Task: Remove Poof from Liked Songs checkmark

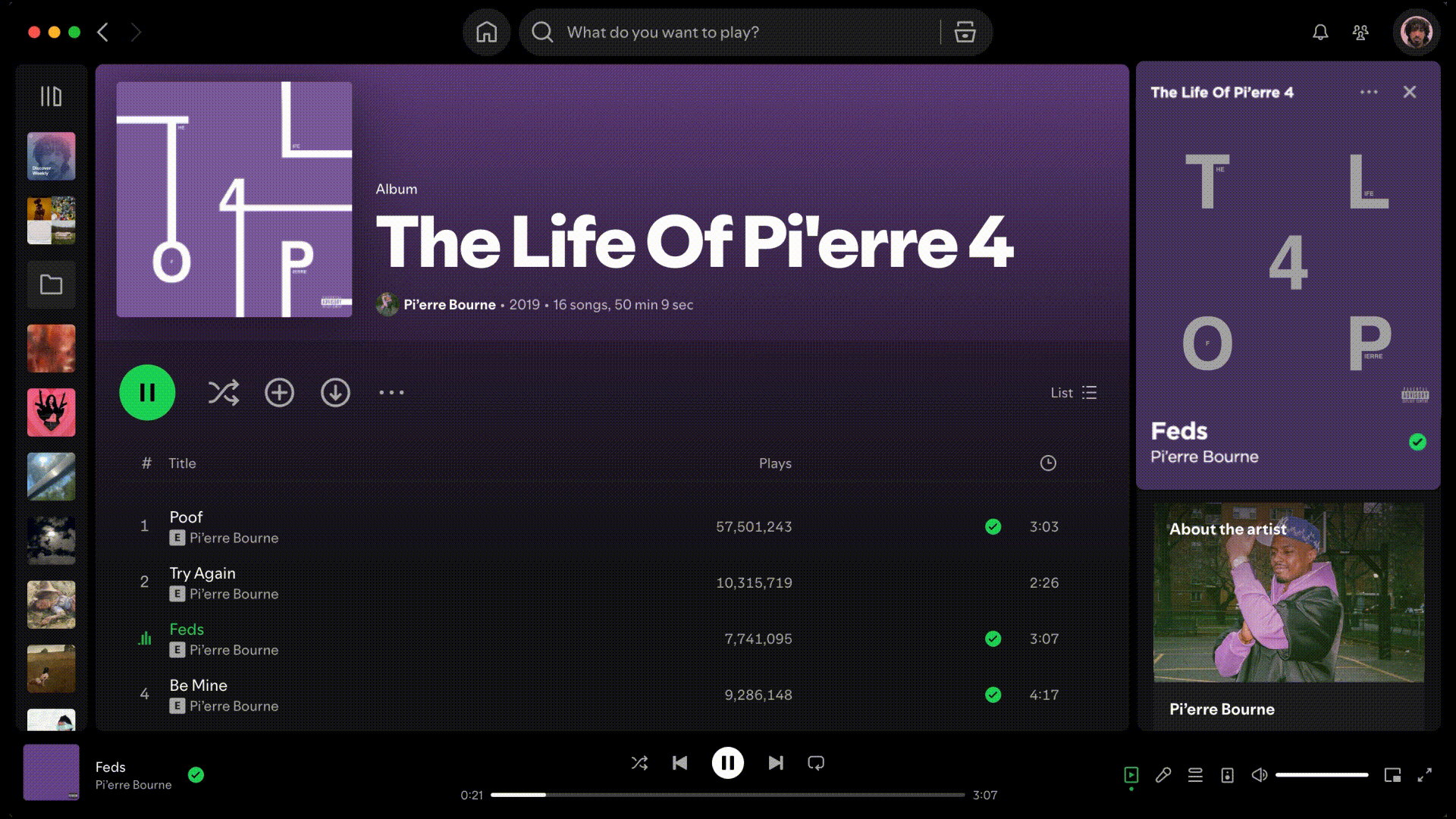Action: click(993, 526)
